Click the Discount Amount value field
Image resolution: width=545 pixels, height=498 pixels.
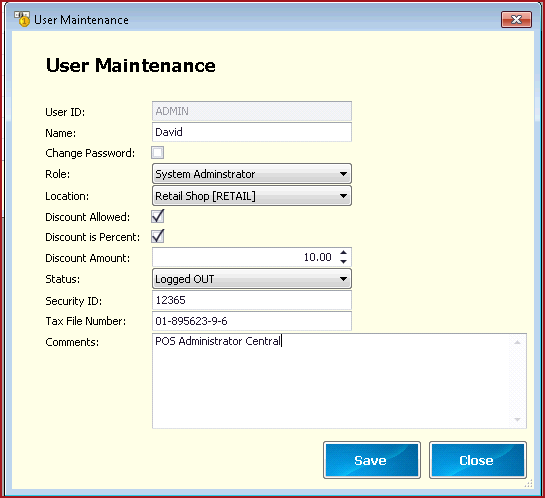pos(244,257)
